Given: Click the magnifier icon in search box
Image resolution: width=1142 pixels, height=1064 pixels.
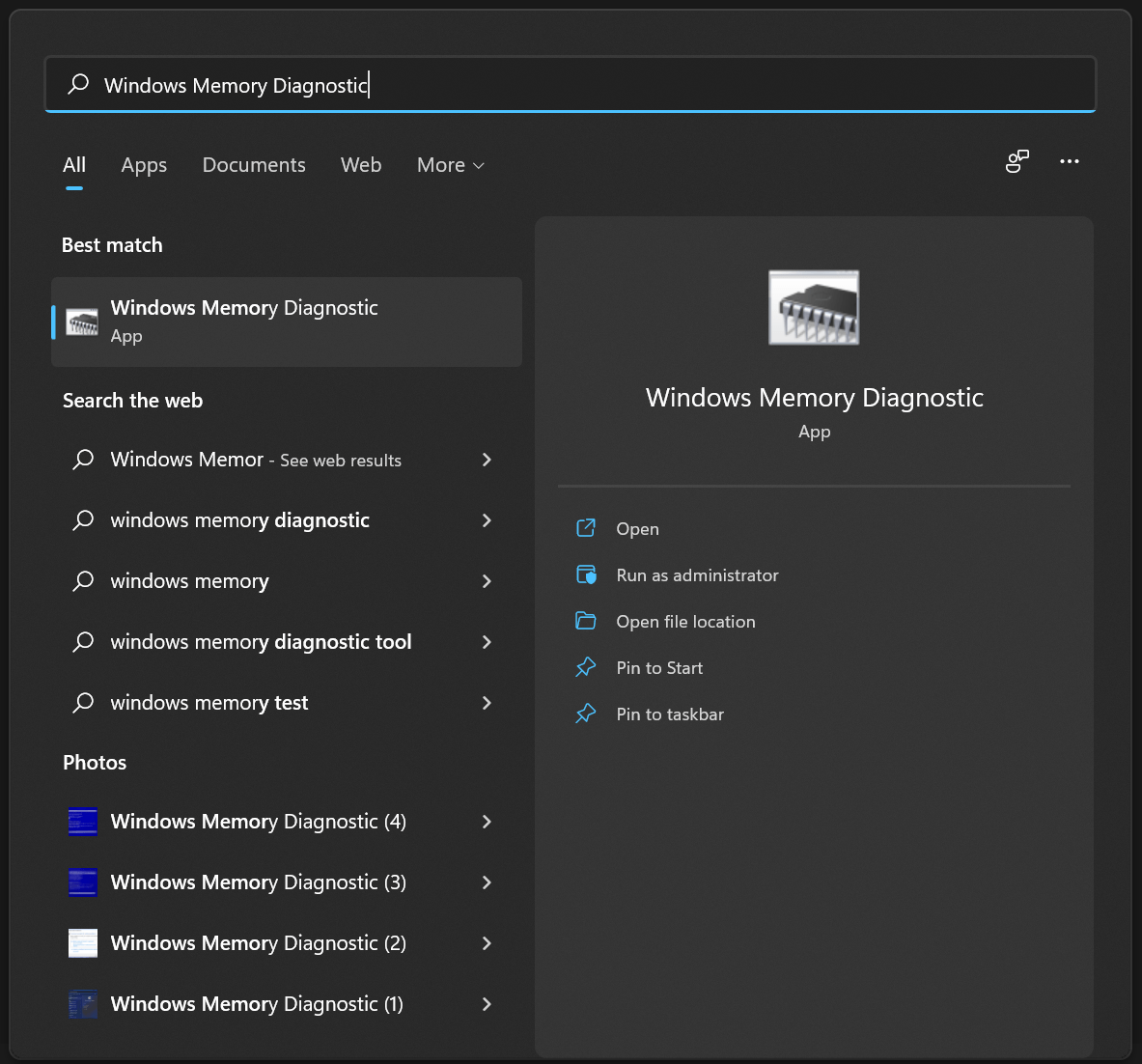Looking at the screenshot, I should pos(78,85).
